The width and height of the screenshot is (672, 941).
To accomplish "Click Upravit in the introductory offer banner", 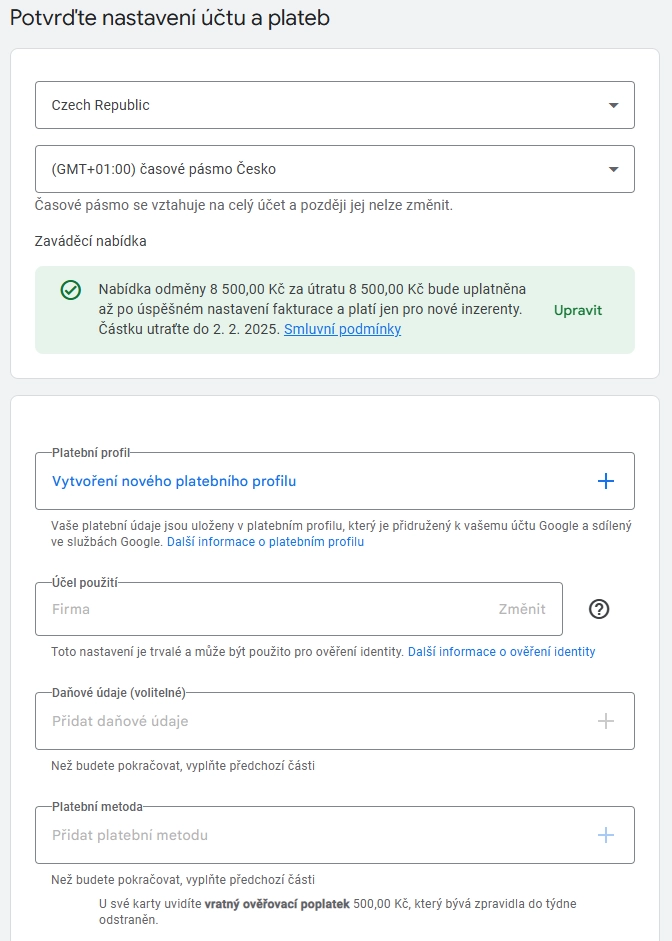I will point(577,310).
